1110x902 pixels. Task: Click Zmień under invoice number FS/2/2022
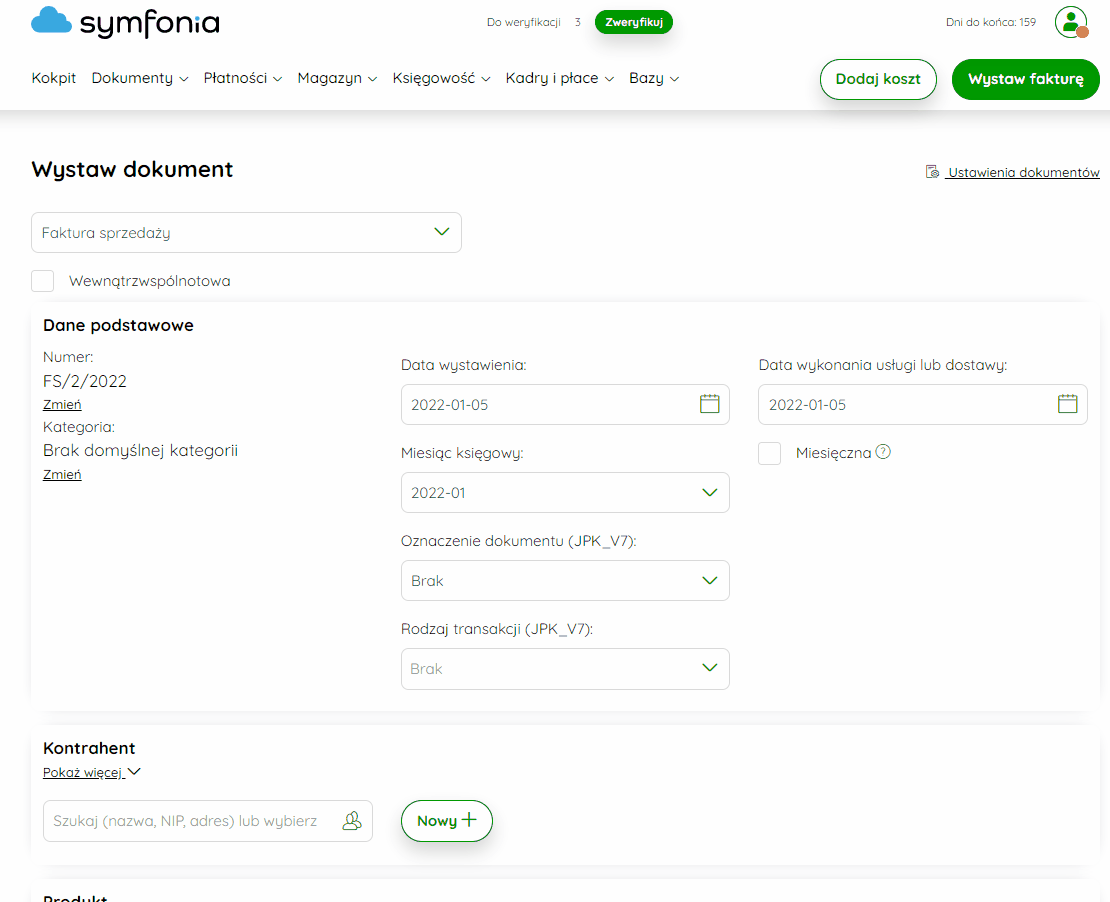62,404
